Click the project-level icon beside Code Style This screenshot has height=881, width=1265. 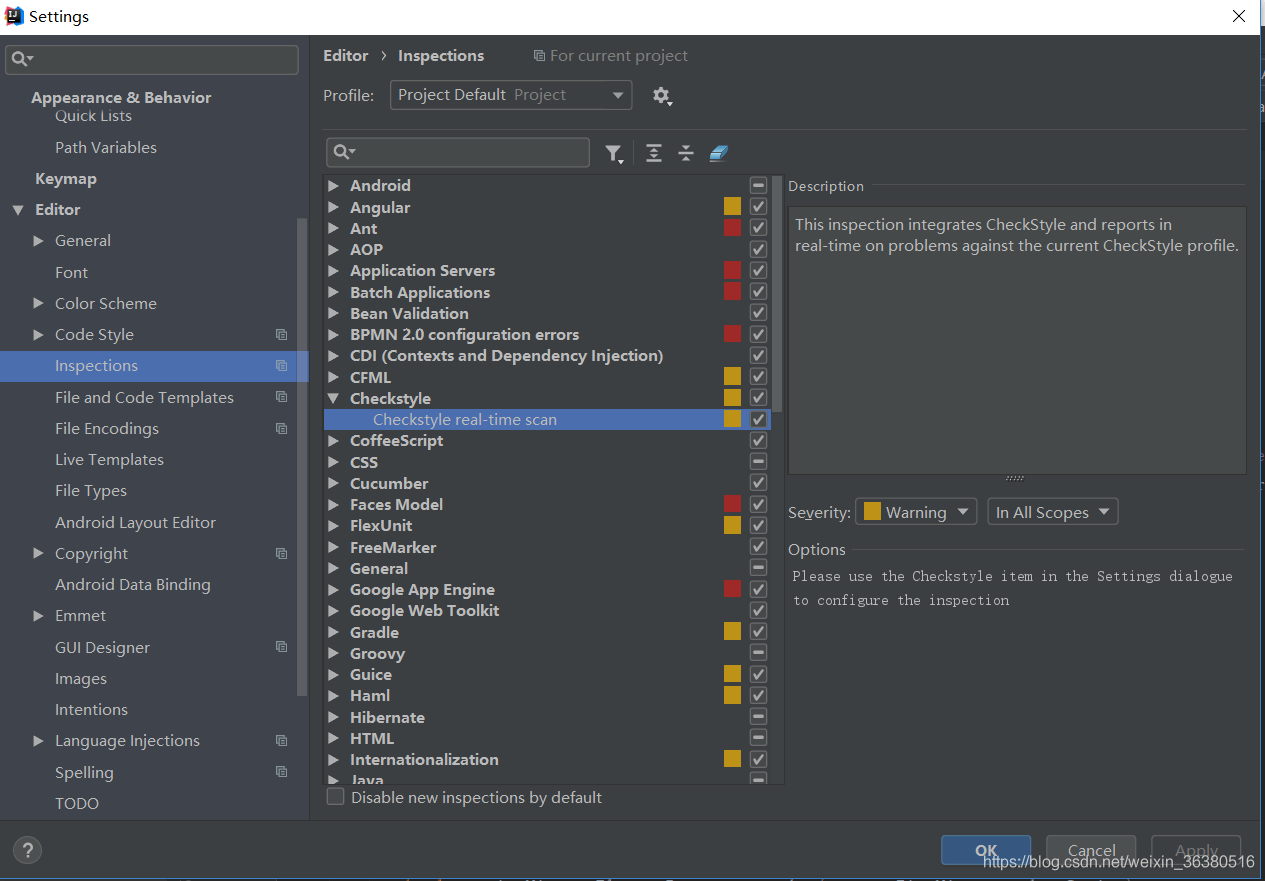(x=281, y=335)
